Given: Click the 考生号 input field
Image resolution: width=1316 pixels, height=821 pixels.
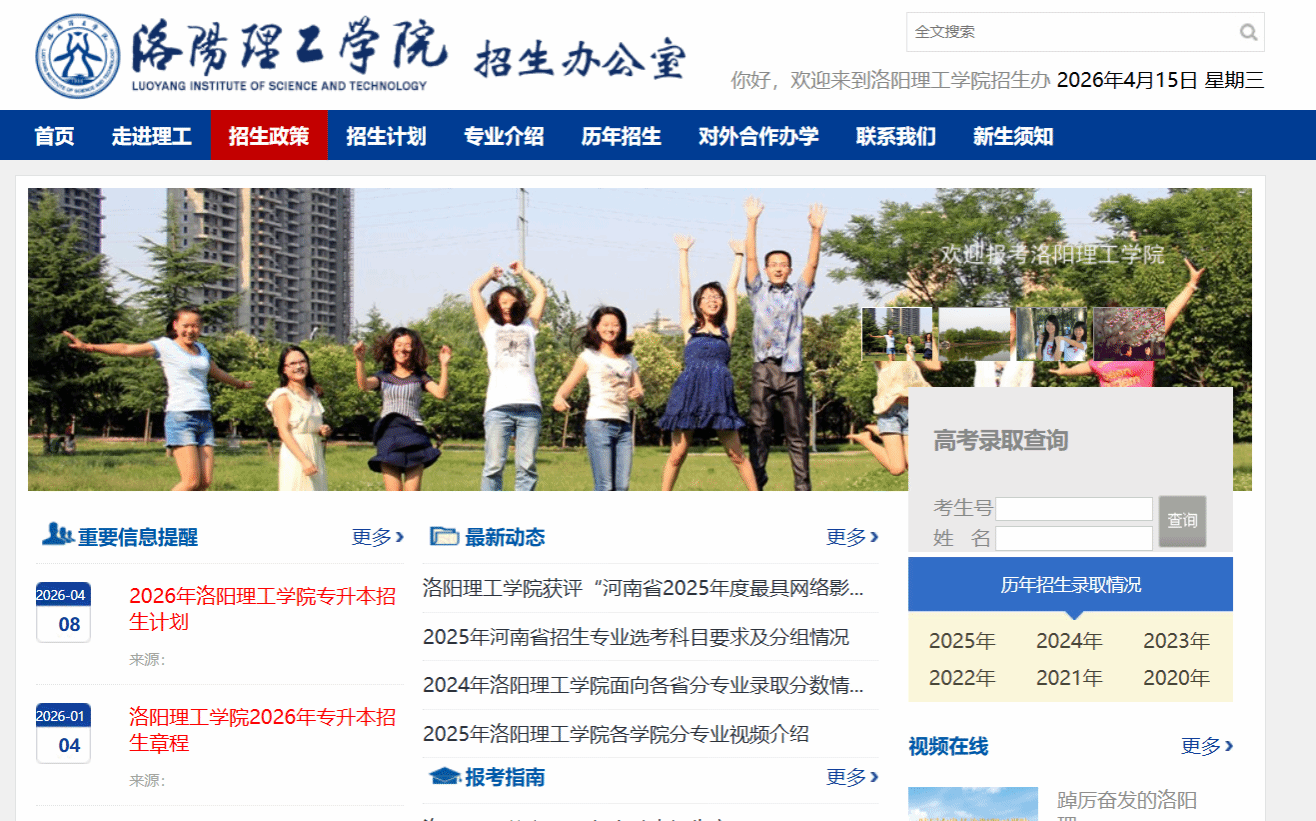Looking at the screenshot, I should click(1073, 509).
